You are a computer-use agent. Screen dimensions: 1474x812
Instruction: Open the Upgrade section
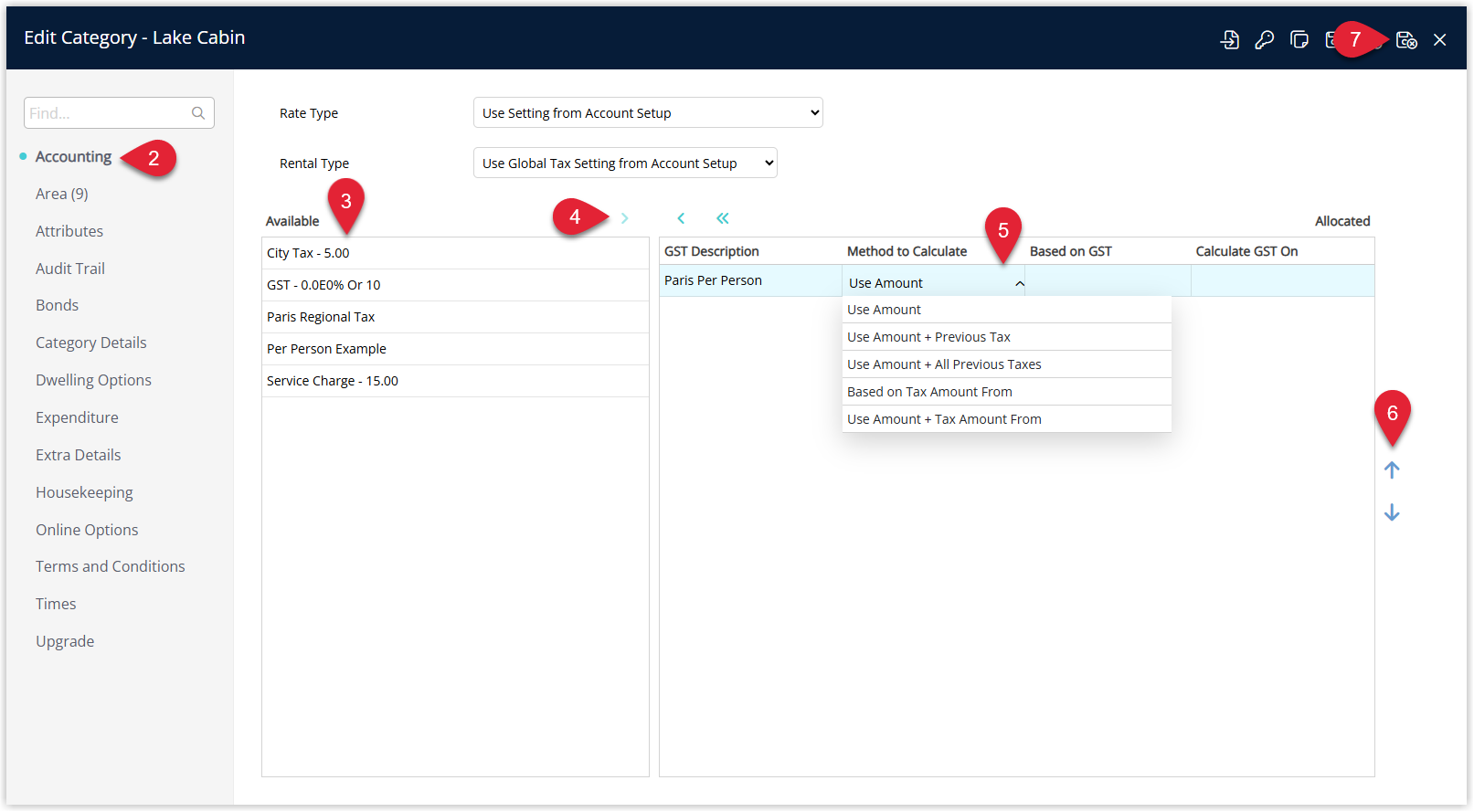(x=65, y=641)
